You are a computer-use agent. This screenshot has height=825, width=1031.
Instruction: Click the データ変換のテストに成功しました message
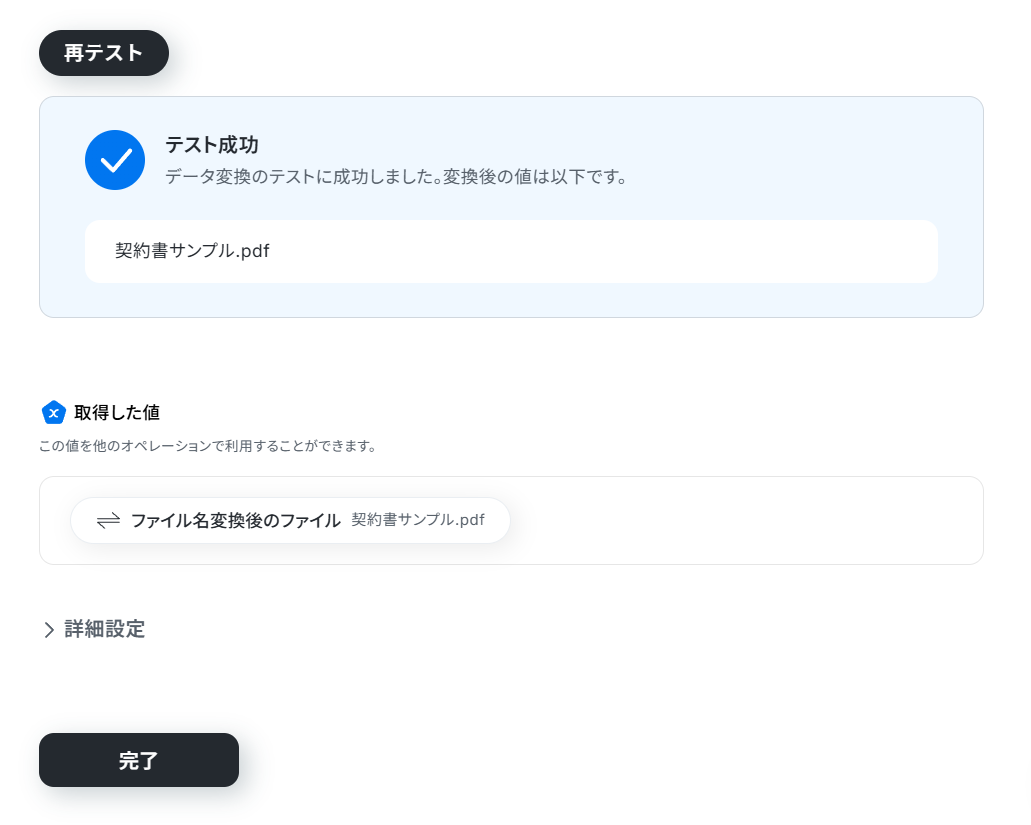coord(302,177)
